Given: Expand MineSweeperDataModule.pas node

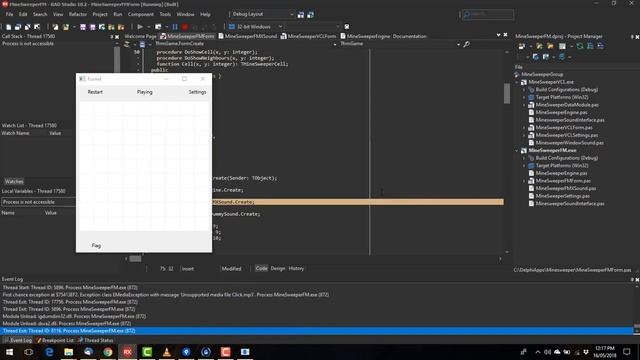Looking at the screenshot, I should pos(524,105).
